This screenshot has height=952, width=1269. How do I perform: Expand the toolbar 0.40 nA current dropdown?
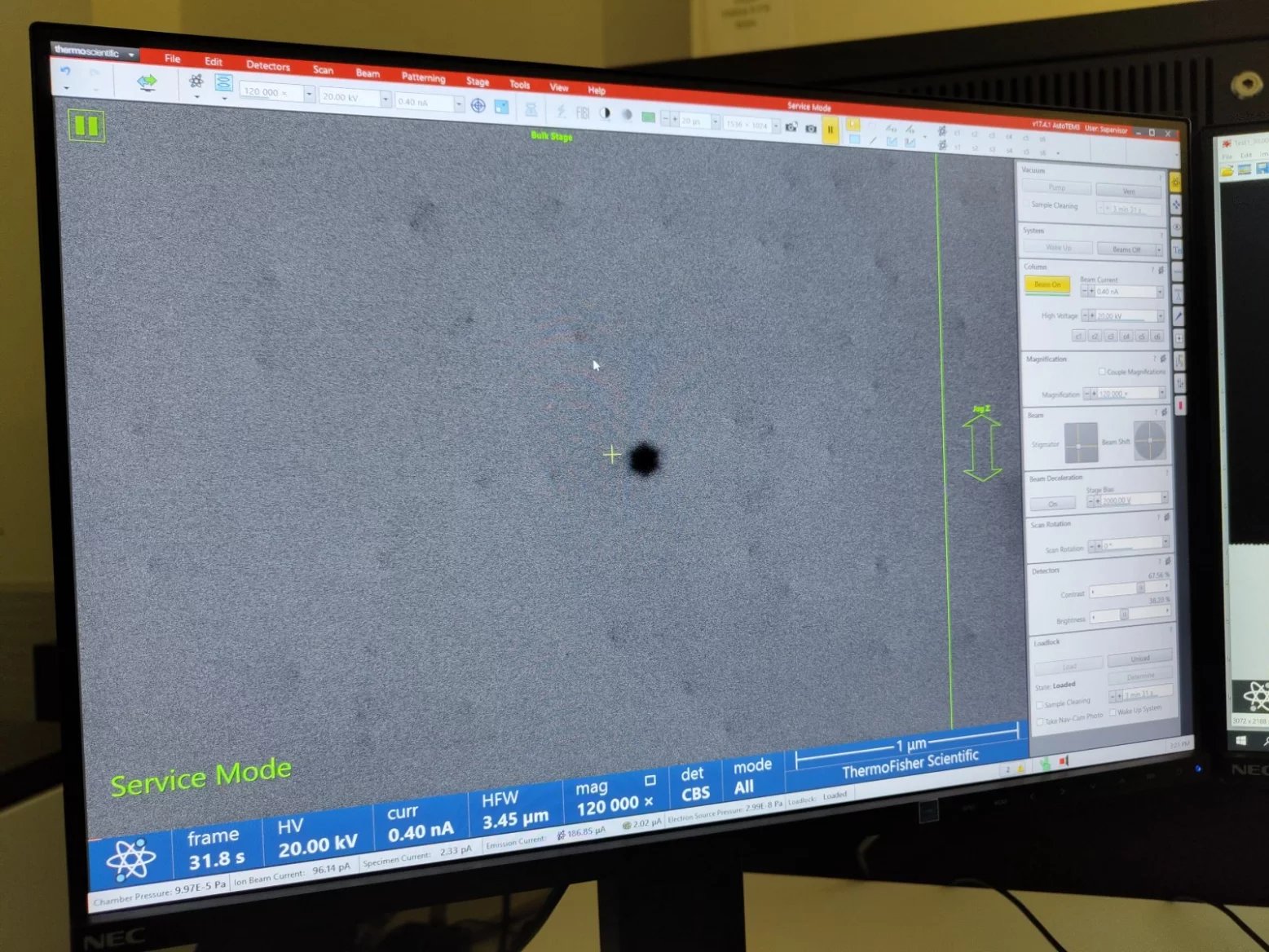(459, 105)
